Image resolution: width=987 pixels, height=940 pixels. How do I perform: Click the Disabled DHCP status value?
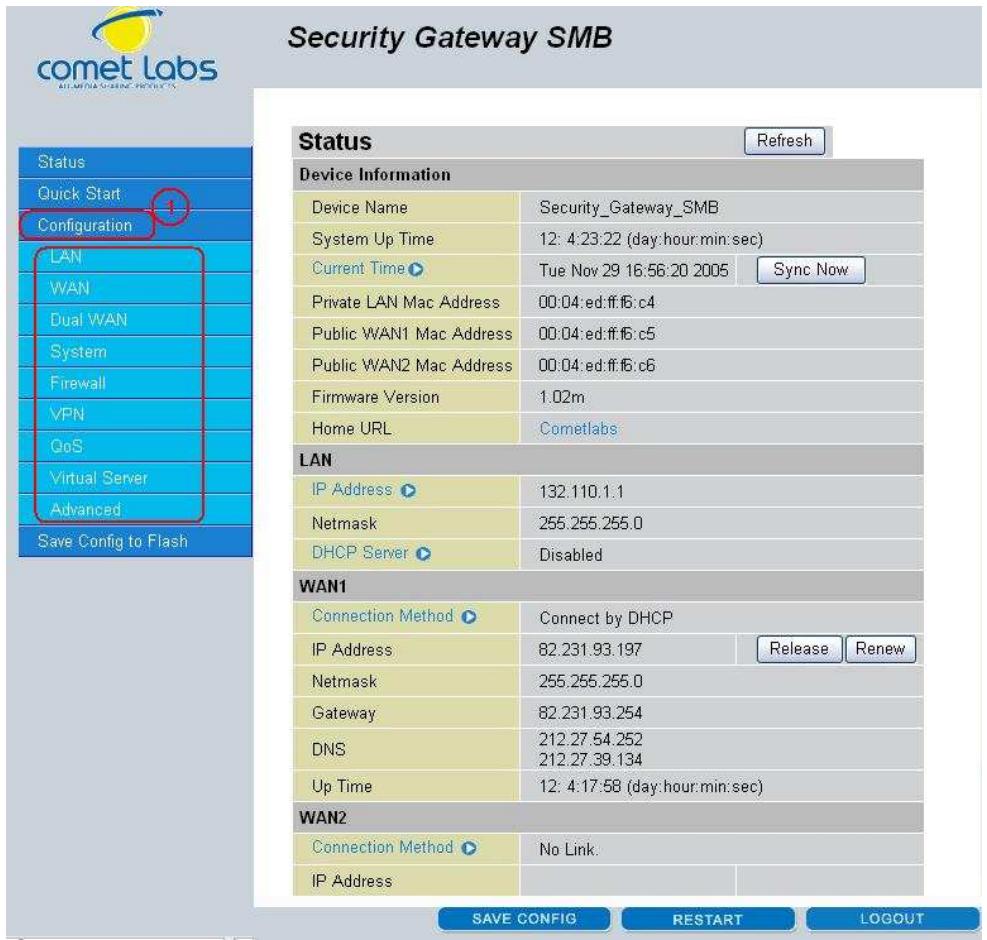(x=571, y=555)
